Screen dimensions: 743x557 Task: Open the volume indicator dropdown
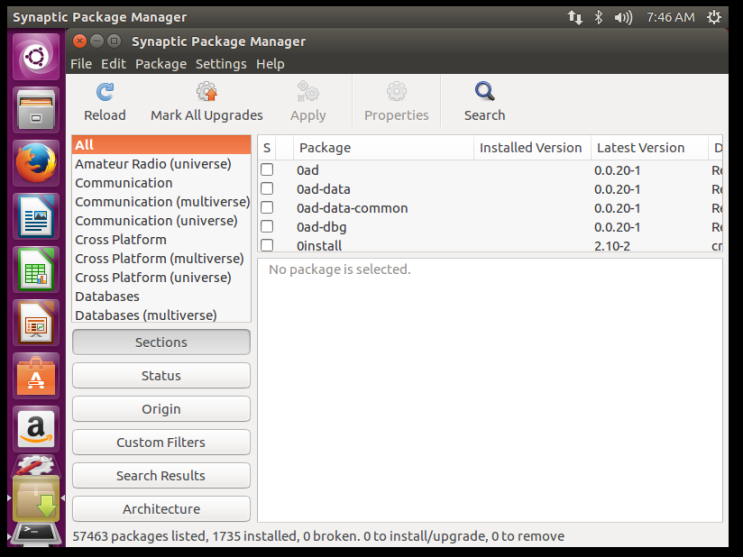(624, 17)
